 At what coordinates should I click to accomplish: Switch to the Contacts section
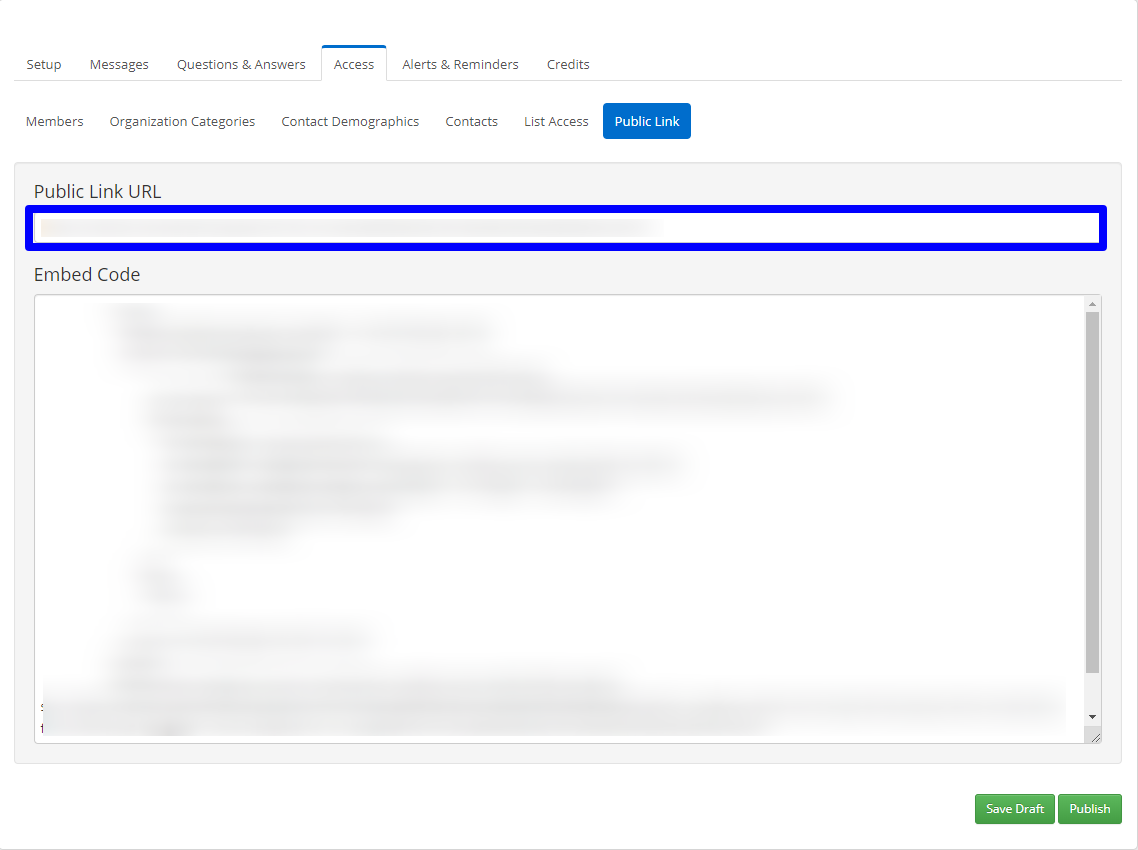[x=471, y=121]
